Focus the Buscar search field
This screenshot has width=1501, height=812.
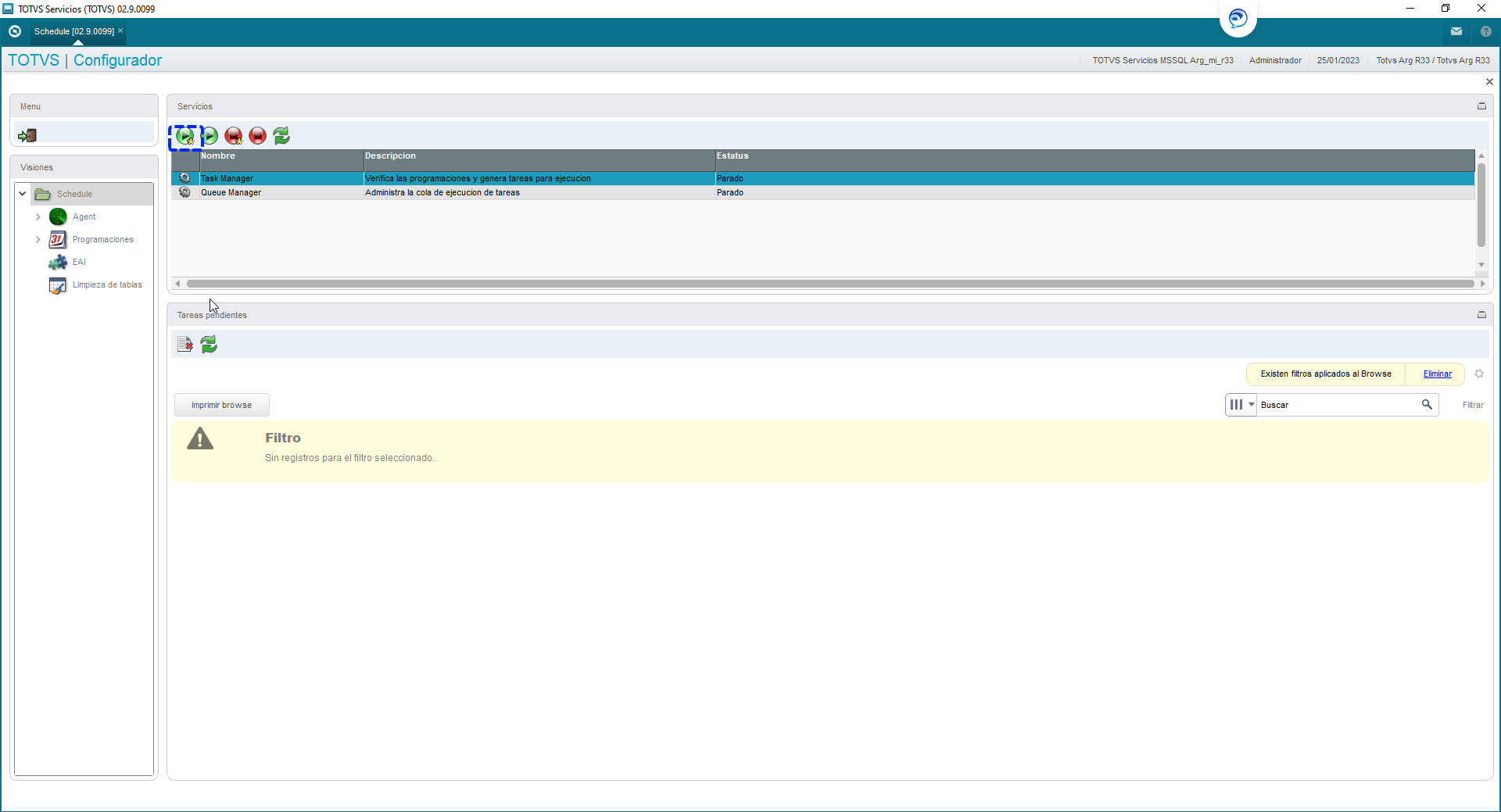[x=1338, y=405]
